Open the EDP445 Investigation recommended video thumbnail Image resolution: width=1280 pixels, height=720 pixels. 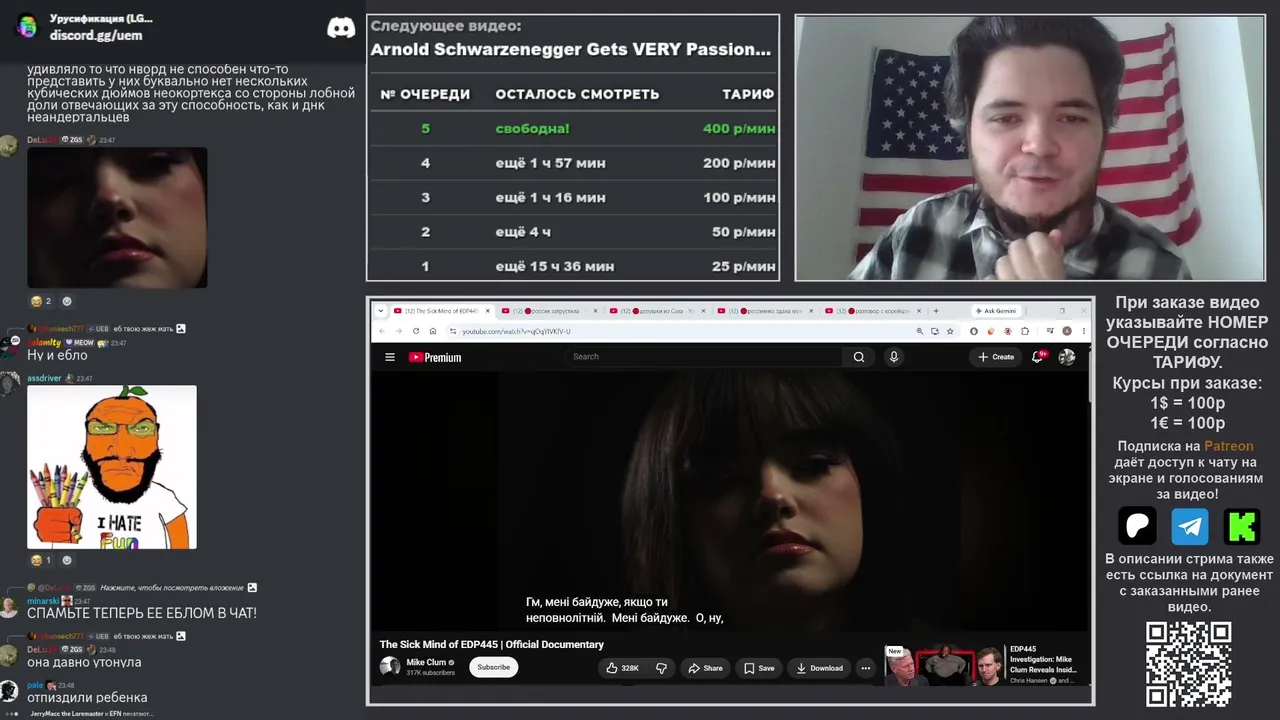(945, 665)
